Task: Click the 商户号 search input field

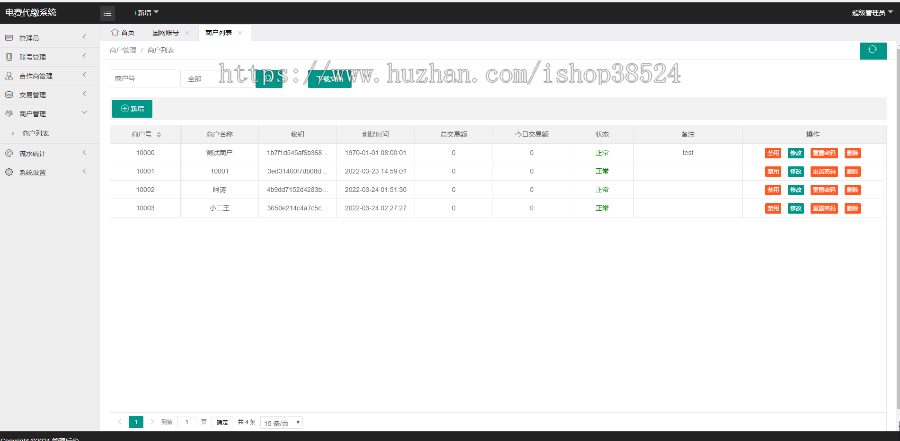Action: [144, 78]
